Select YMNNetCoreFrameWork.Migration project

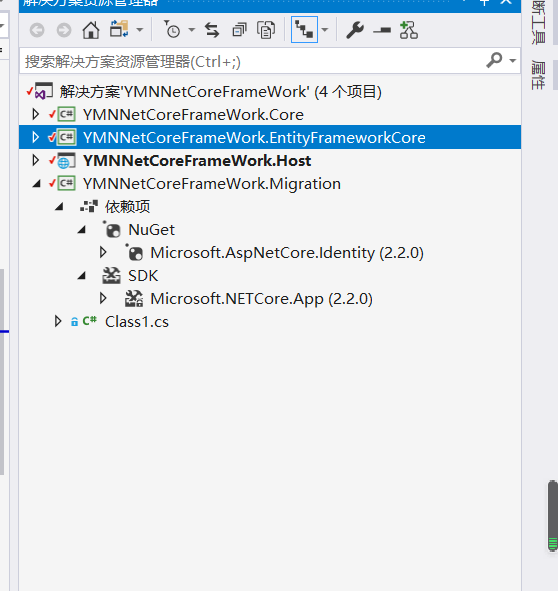pos(212,184)
